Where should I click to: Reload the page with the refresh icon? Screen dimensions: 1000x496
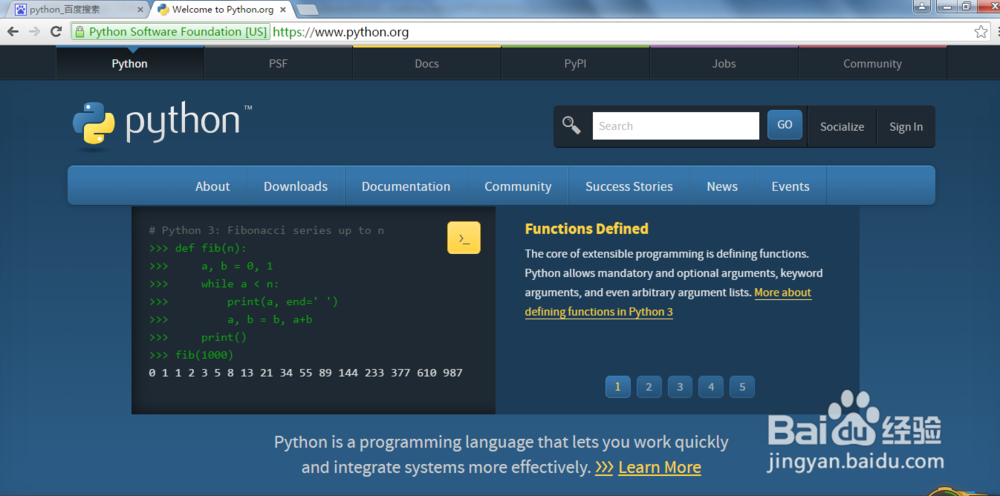[x=56, y=31]
